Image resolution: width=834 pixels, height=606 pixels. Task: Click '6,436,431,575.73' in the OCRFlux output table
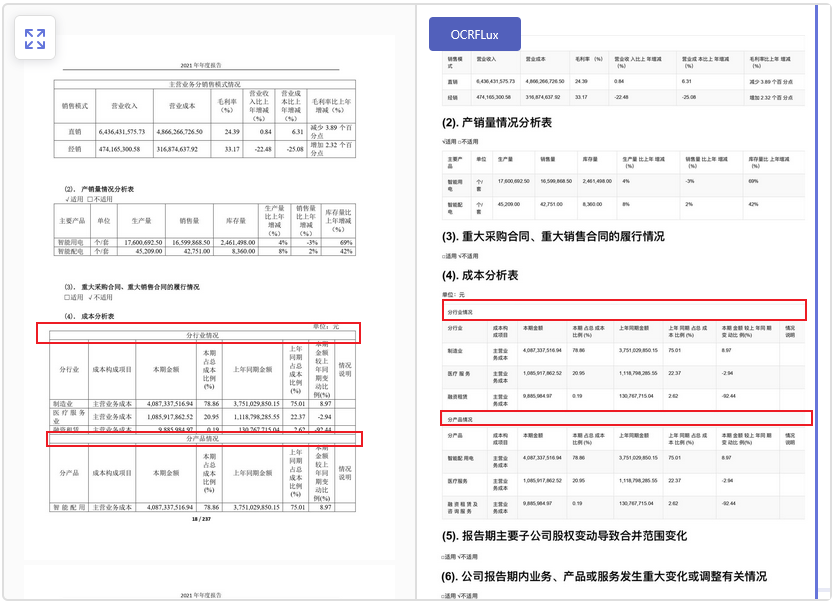coord(495,81)
